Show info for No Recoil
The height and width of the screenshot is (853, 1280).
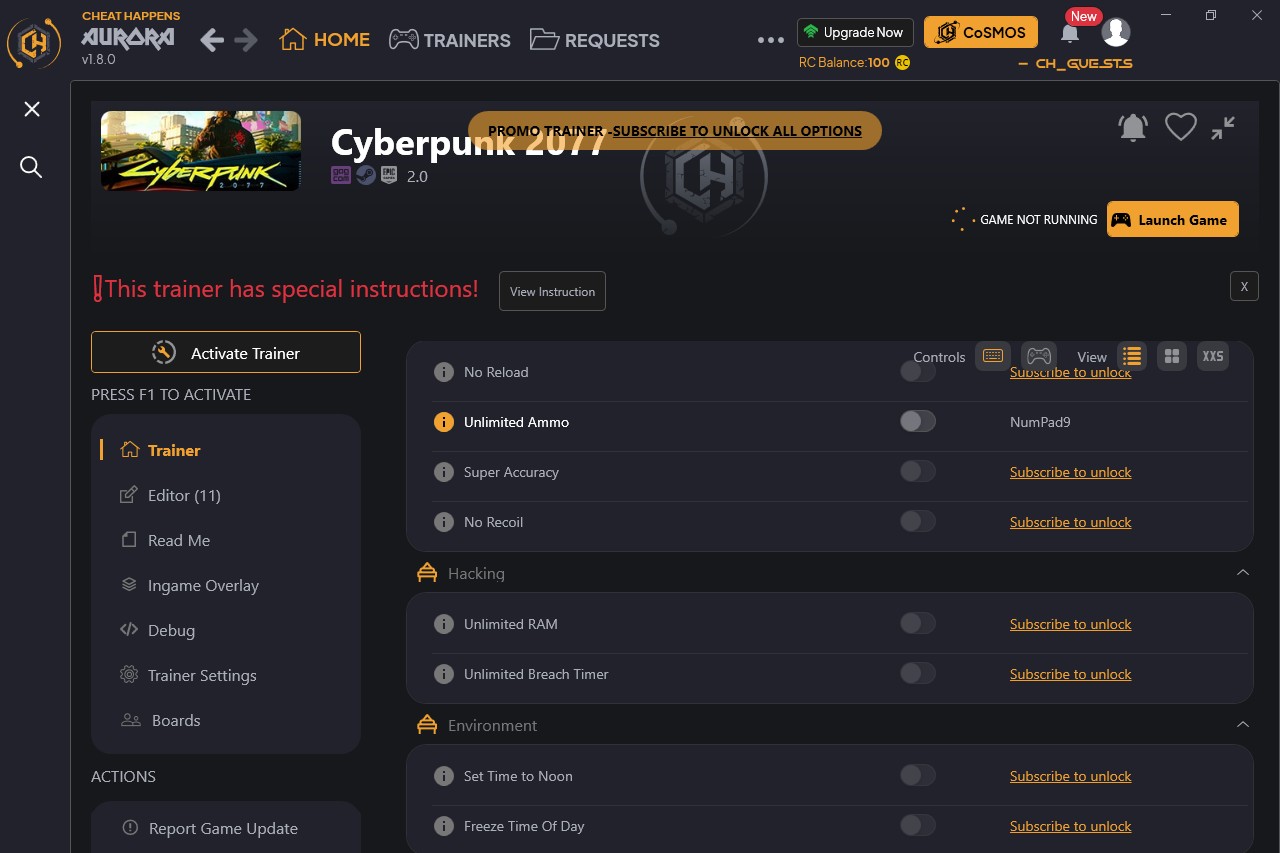444,522
